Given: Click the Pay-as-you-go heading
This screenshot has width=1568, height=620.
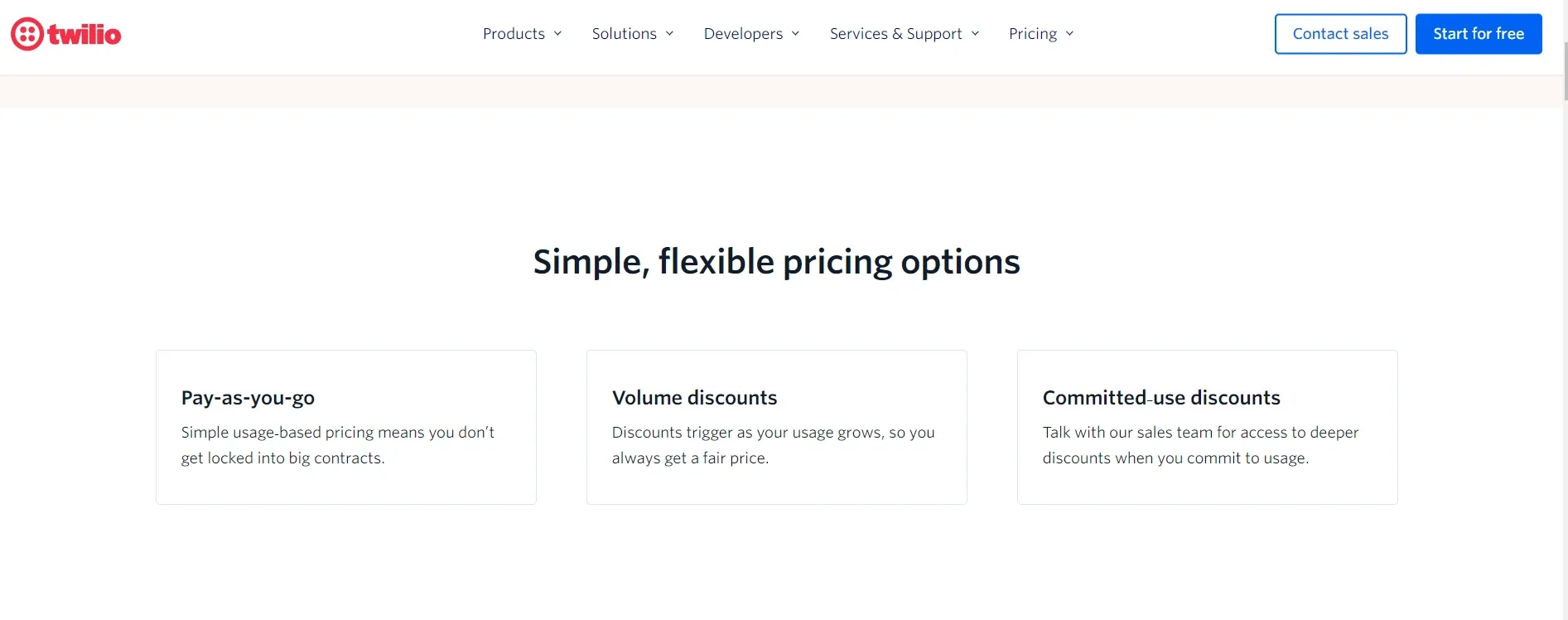Looking at the screenshot, I should tap(248, 398).
